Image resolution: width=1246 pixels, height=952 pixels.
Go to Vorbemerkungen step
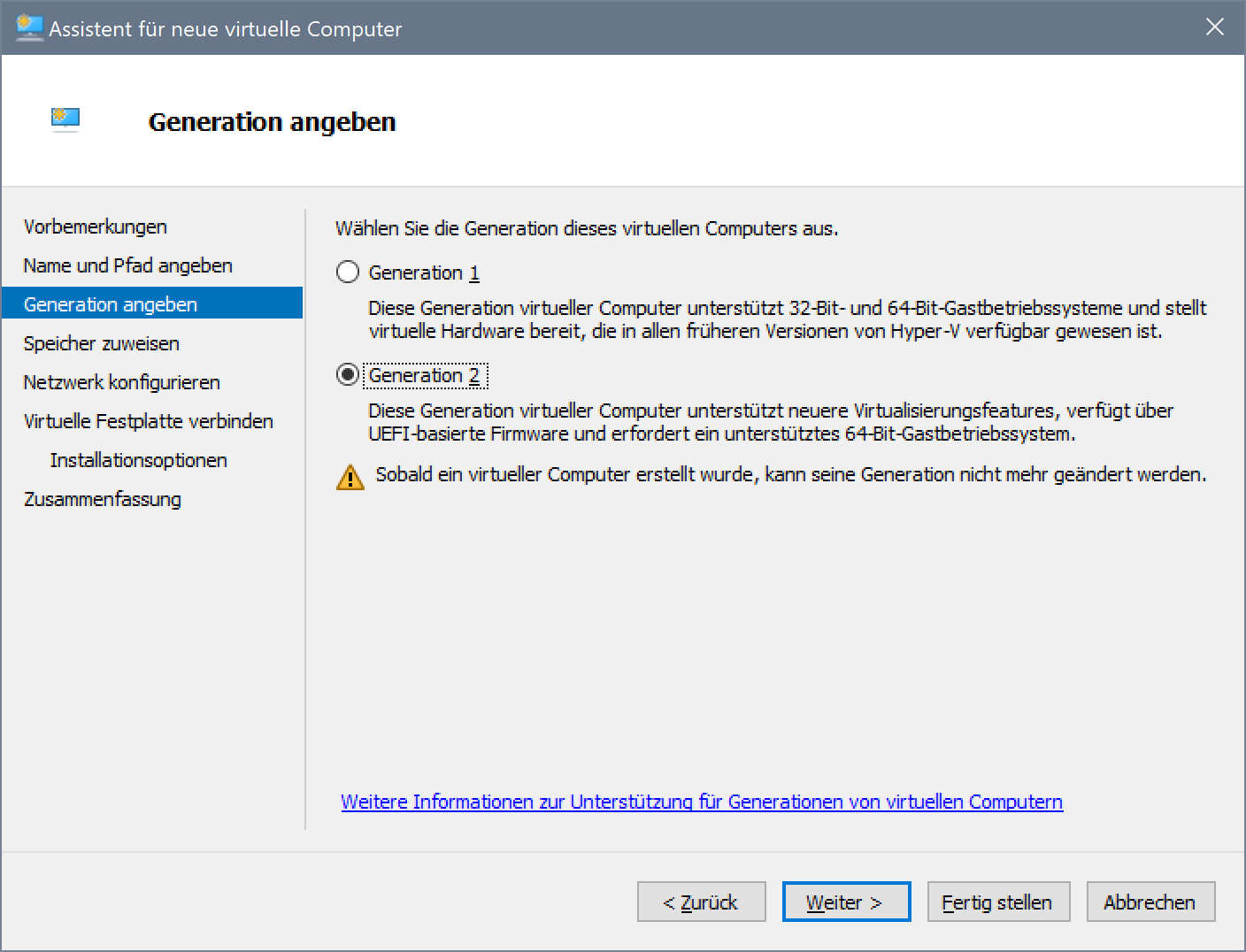[x=95, y=226]
